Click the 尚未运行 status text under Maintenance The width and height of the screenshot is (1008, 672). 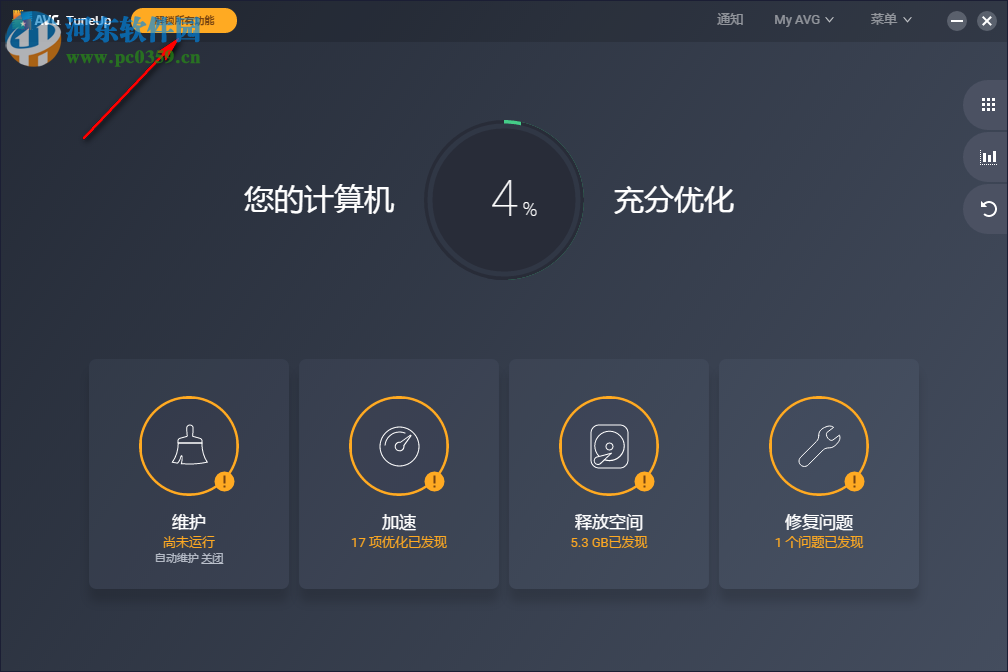[x=189, y=541]
